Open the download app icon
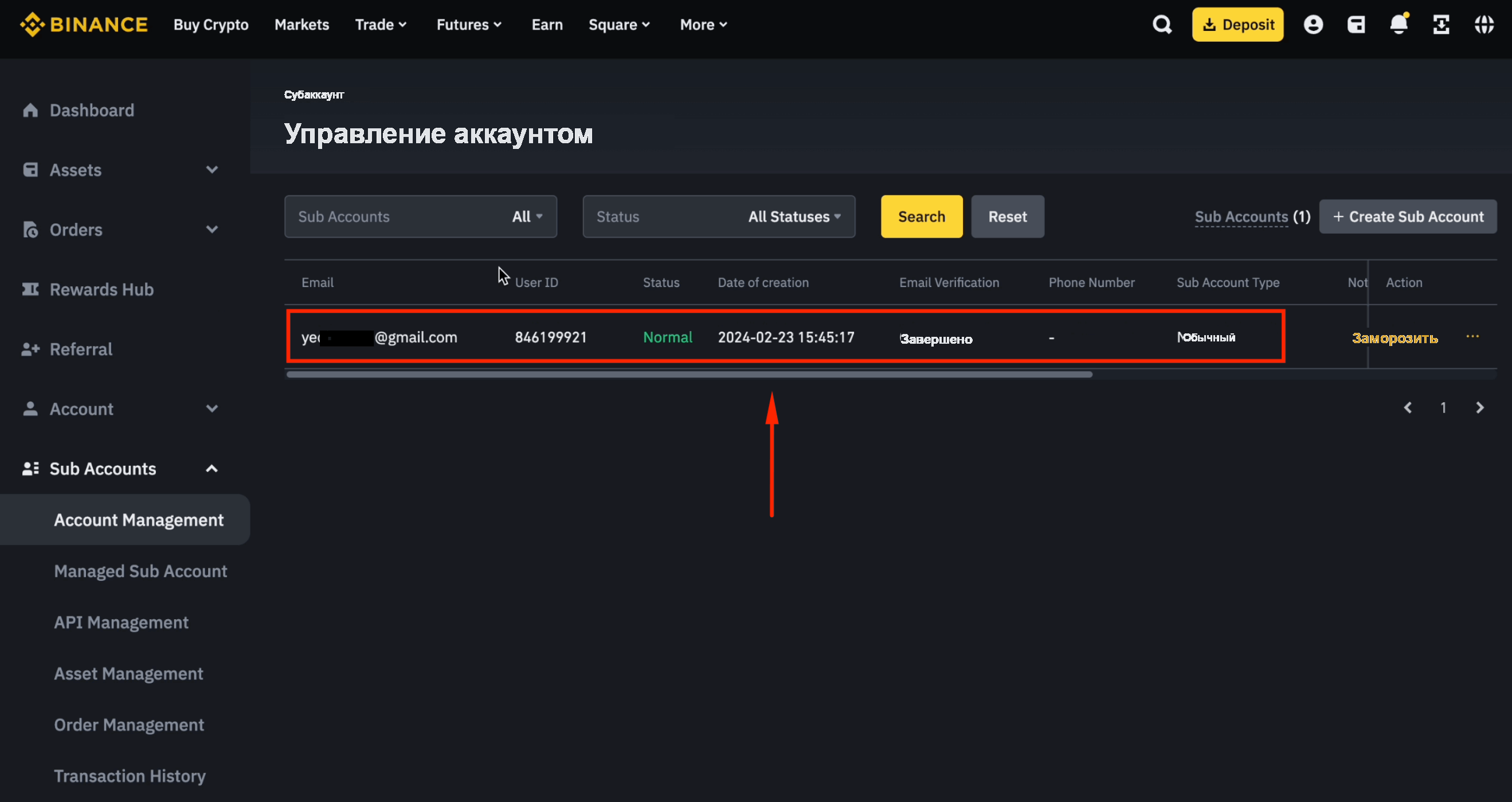1512x802 pixels. (x=1442, y=25)
